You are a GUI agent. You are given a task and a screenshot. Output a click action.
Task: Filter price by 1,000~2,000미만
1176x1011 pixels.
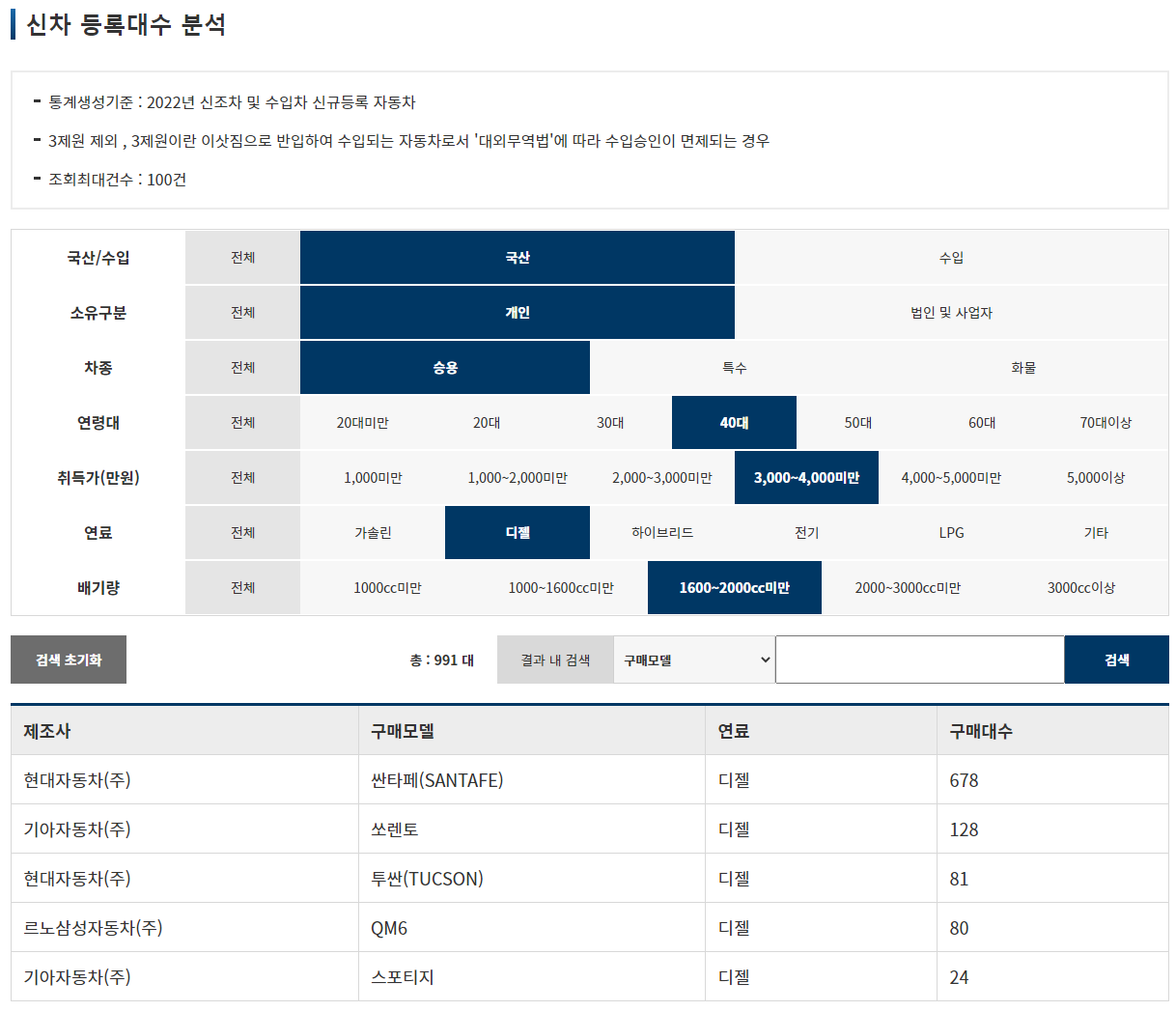518,478
